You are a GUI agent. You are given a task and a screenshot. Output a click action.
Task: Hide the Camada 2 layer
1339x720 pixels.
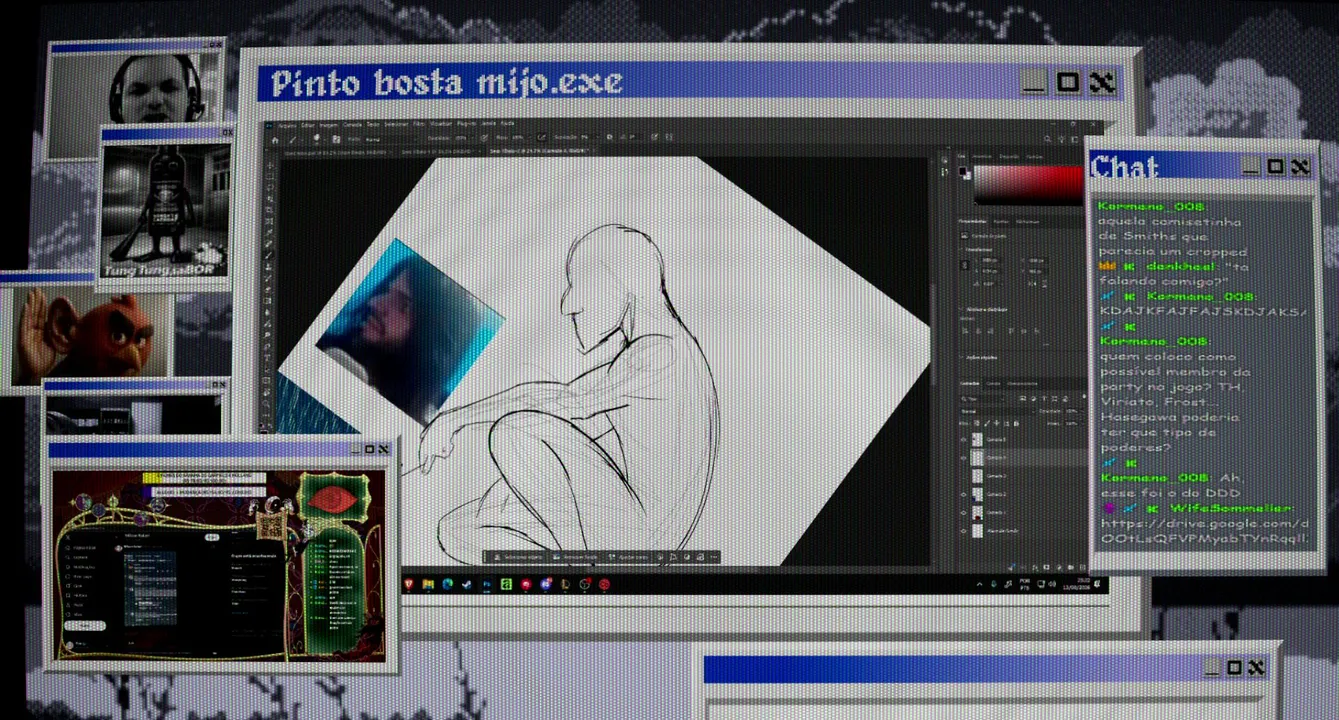(x=964, y=494)
